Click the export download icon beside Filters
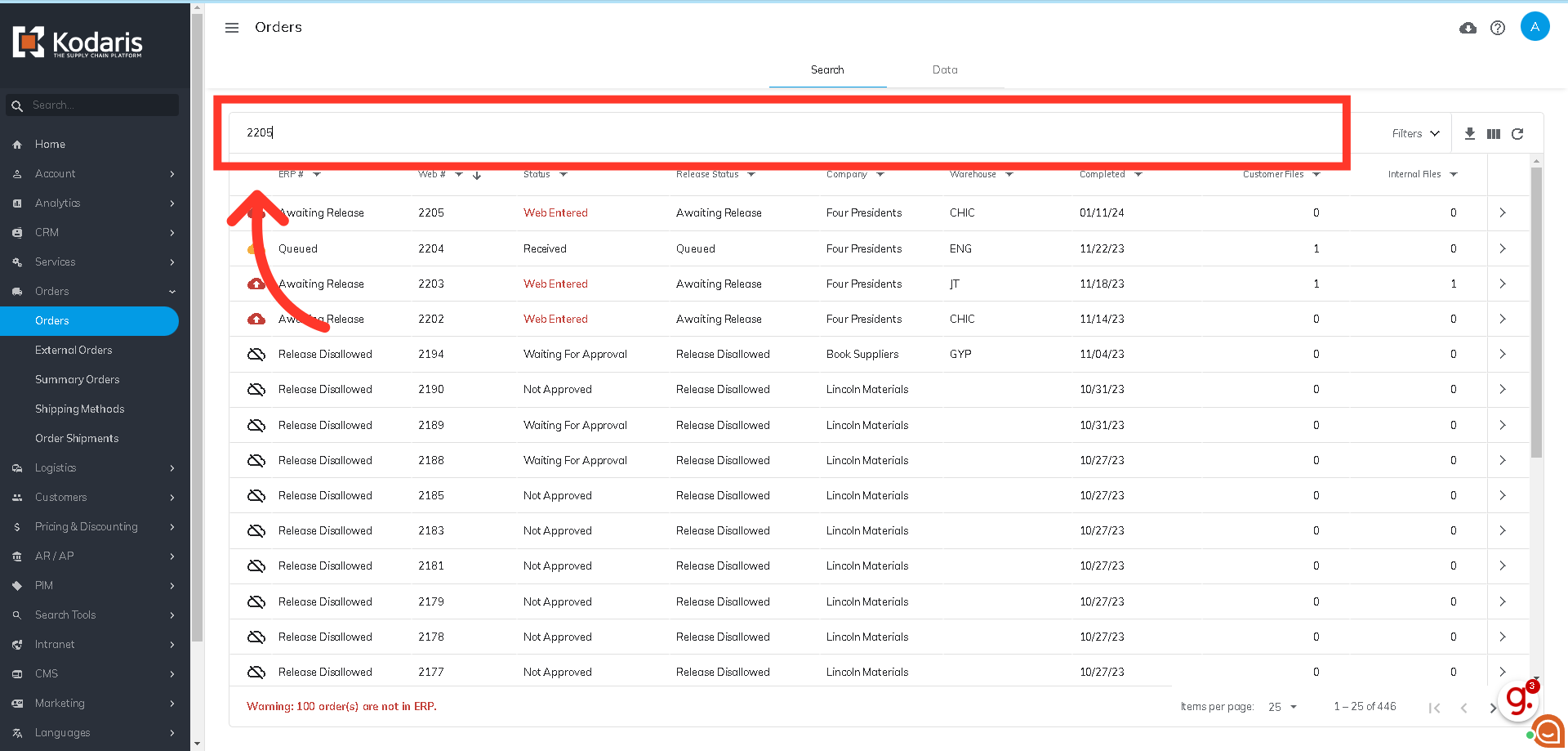 tap(1470, 133)
